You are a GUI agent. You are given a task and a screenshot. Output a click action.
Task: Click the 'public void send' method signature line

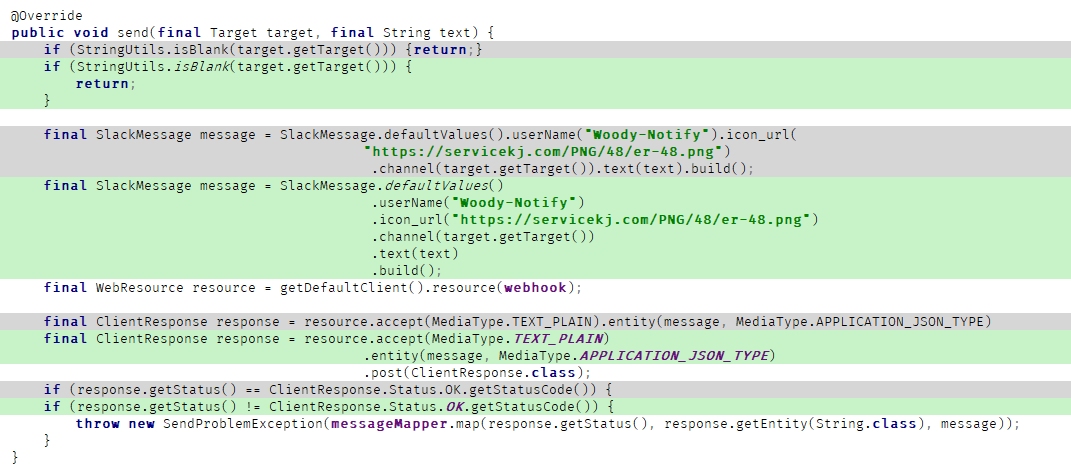(252, 32)
